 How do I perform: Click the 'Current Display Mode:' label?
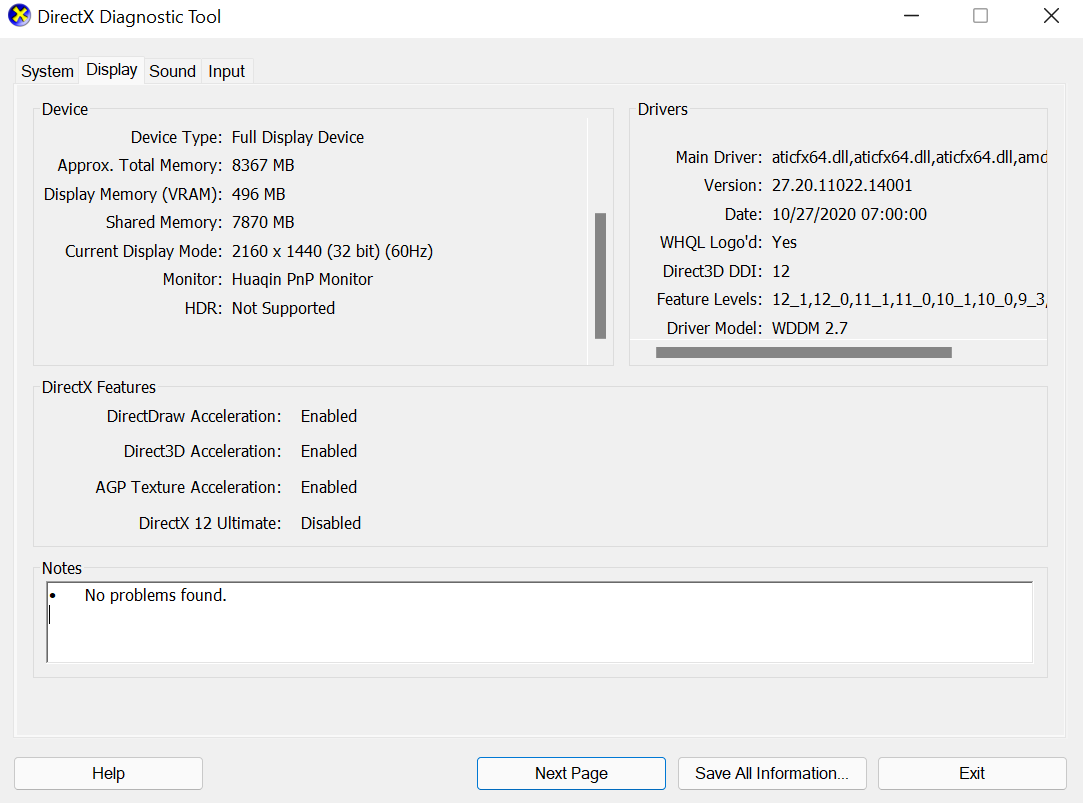coord(144,251)
